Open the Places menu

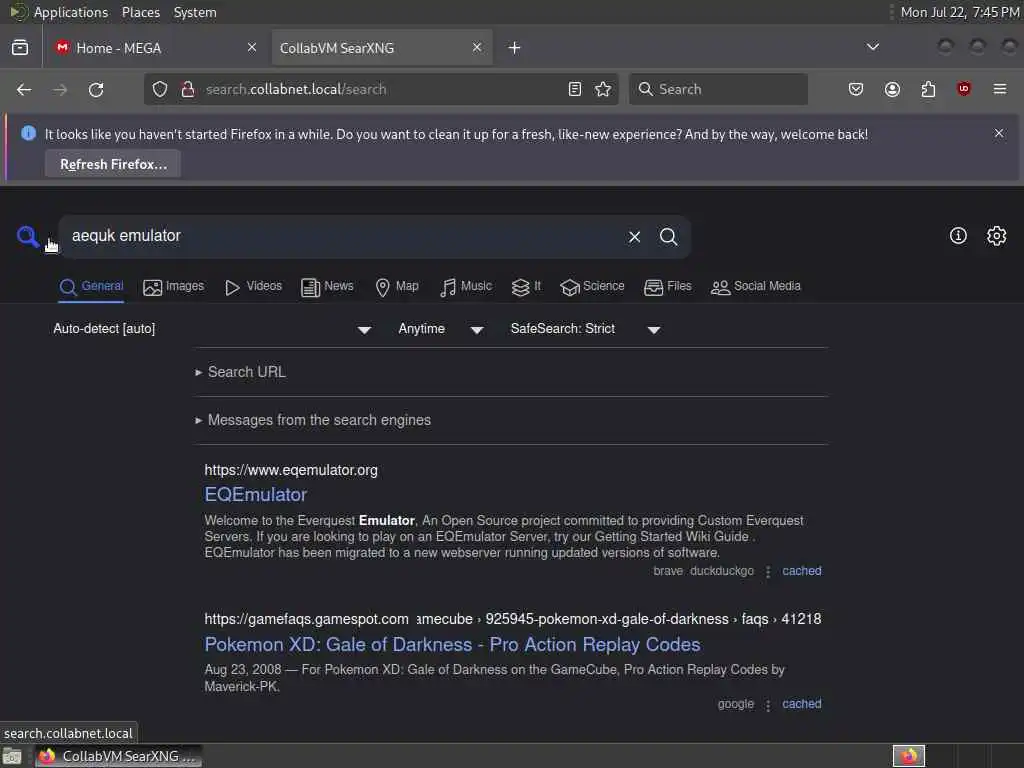(x=141, y=12)
